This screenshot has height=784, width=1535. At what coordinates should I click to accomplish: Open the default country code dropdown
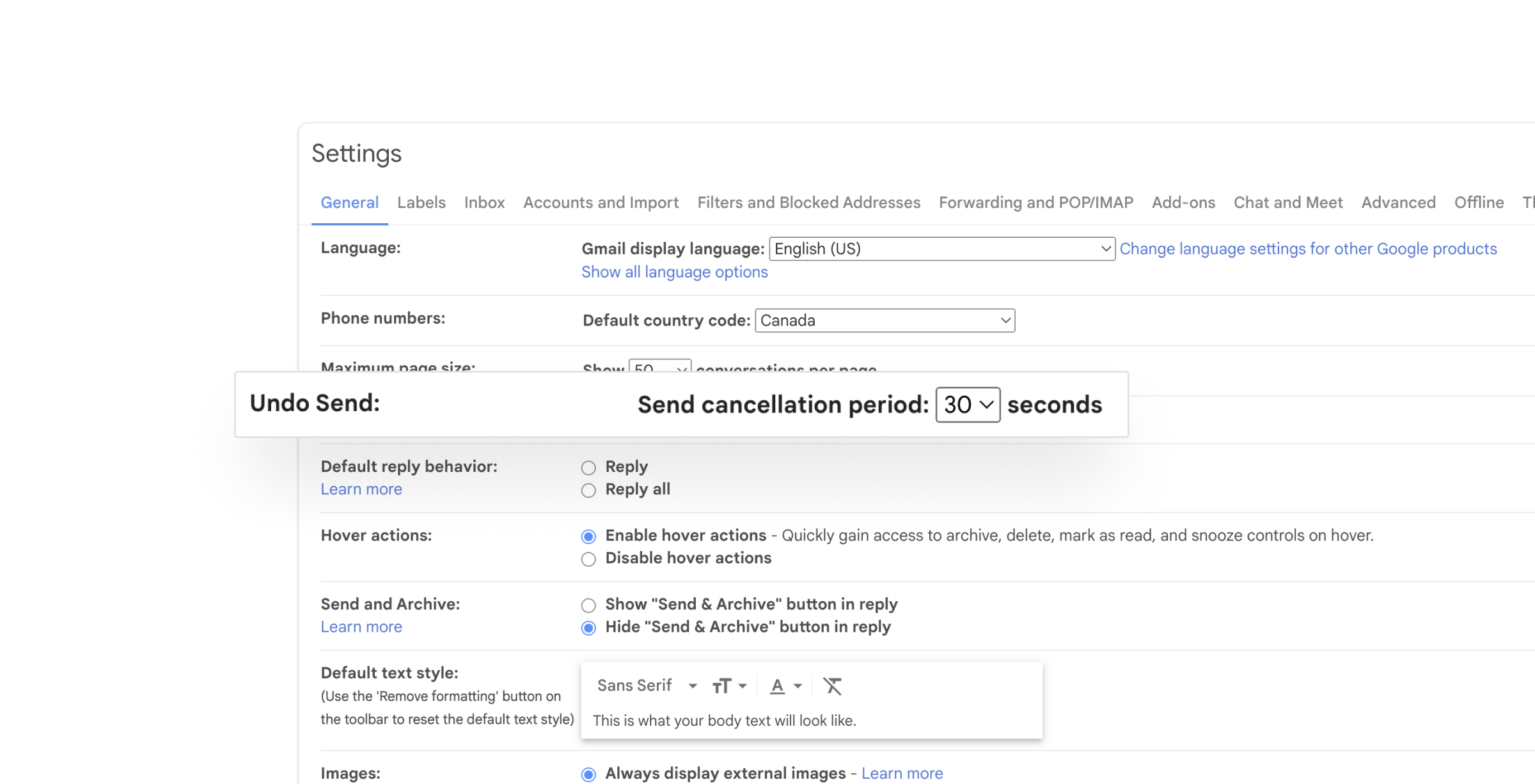tap(885, 320)
